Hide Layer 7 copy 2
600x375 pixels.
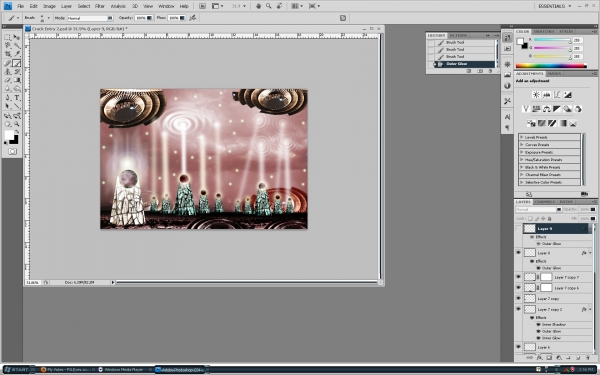pos(518,309)
